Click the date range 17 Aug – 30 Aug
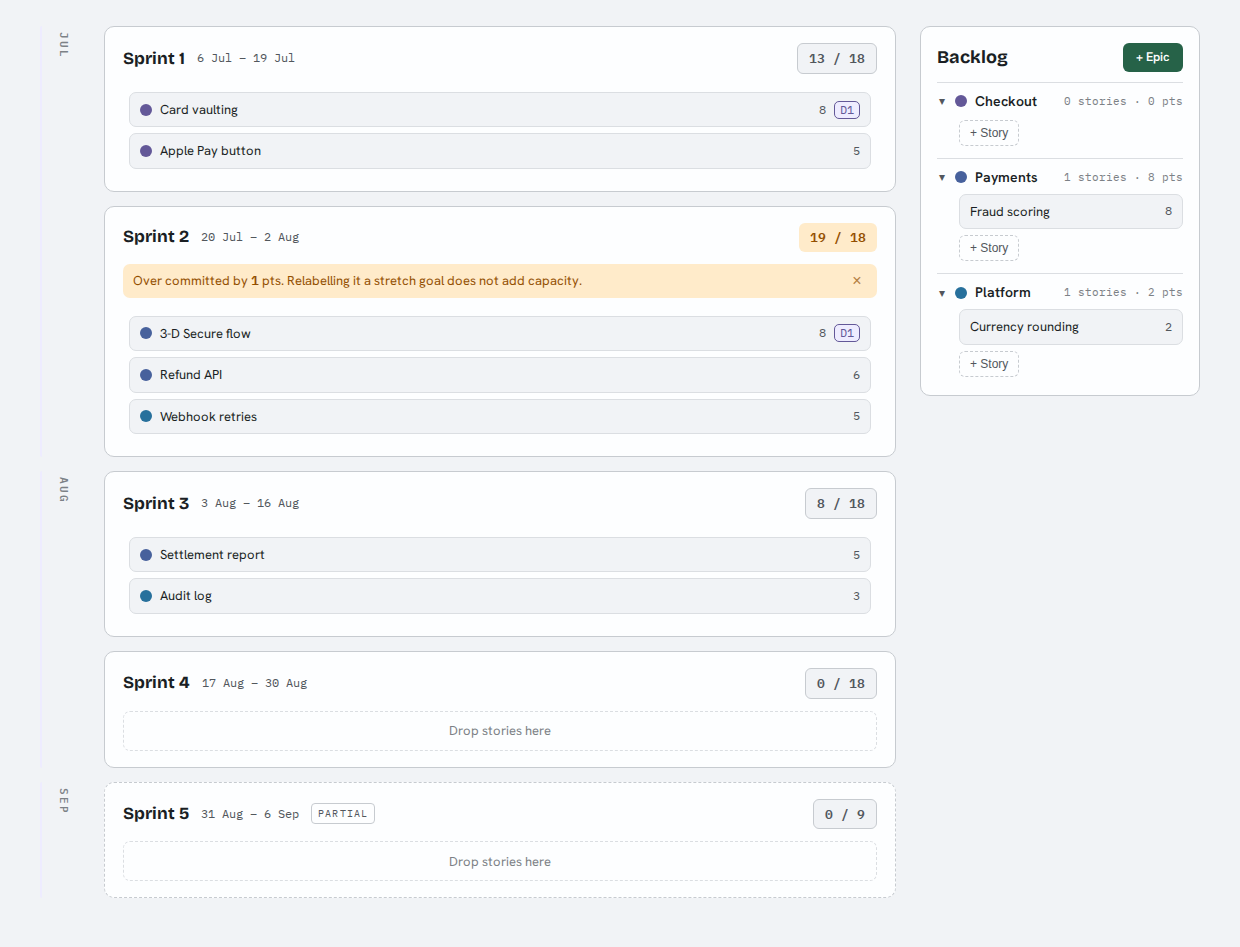This screenshot has width=1240, height=947. (254, 684)
